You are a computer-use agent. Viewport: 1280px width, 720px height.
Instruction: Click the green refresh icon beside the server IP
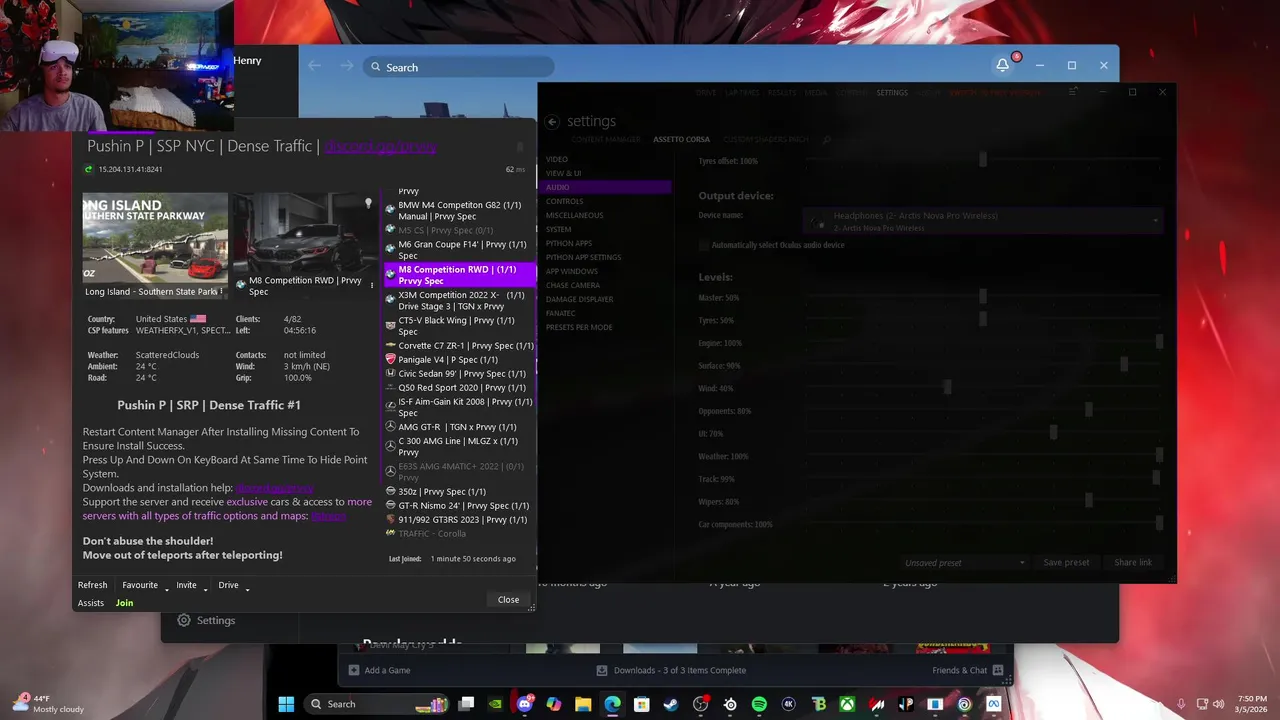point(89,169)
